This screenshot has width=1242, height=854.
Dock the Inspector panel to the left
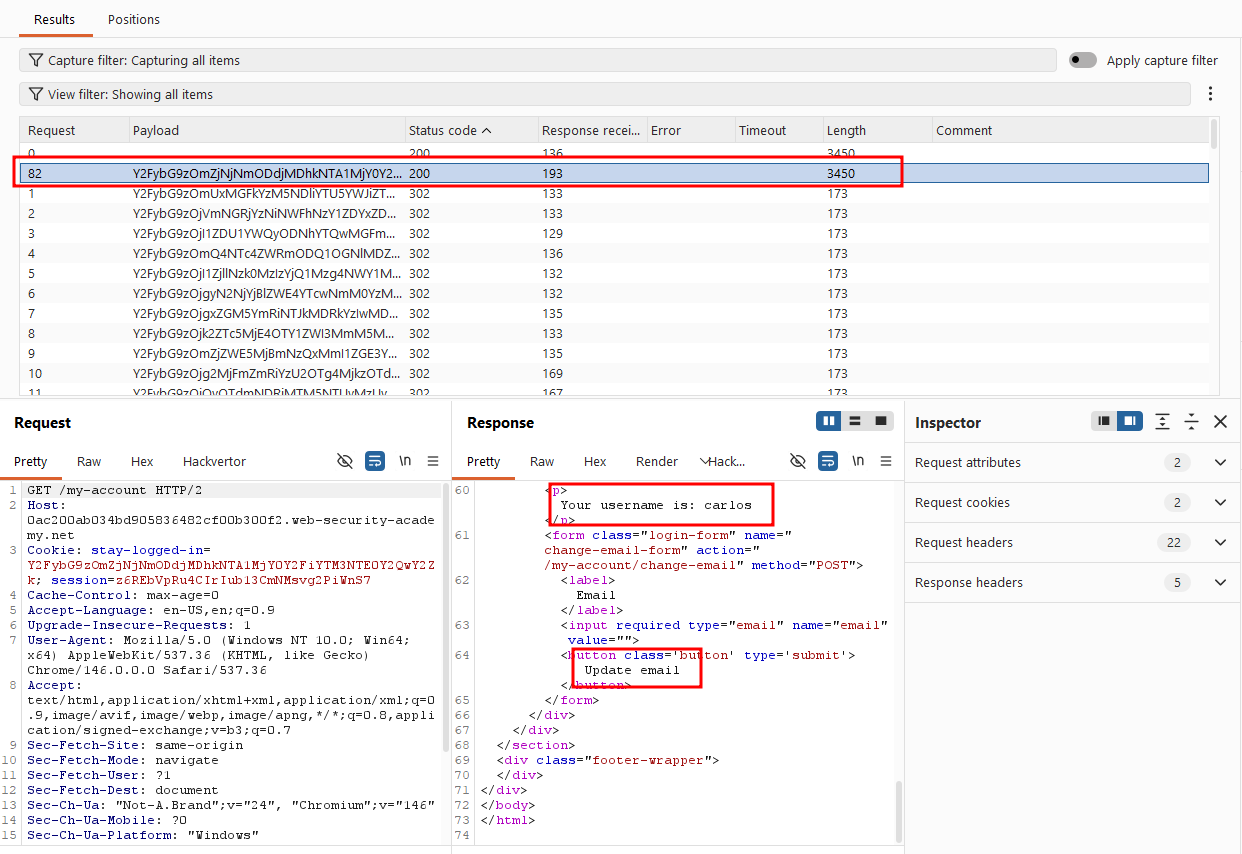1104,421
